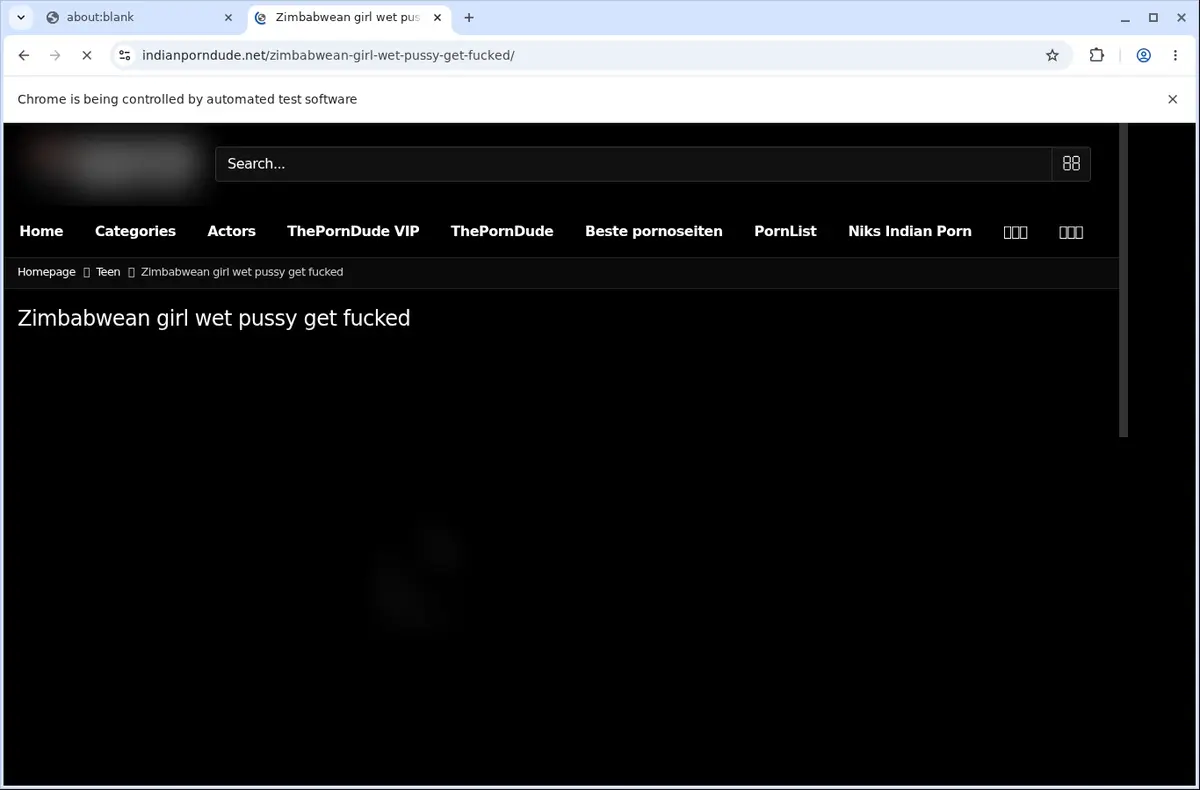The width and height of the screenshot is (1200, 790).
Task: Open the PornList menu item
Action: pos(785,231)
